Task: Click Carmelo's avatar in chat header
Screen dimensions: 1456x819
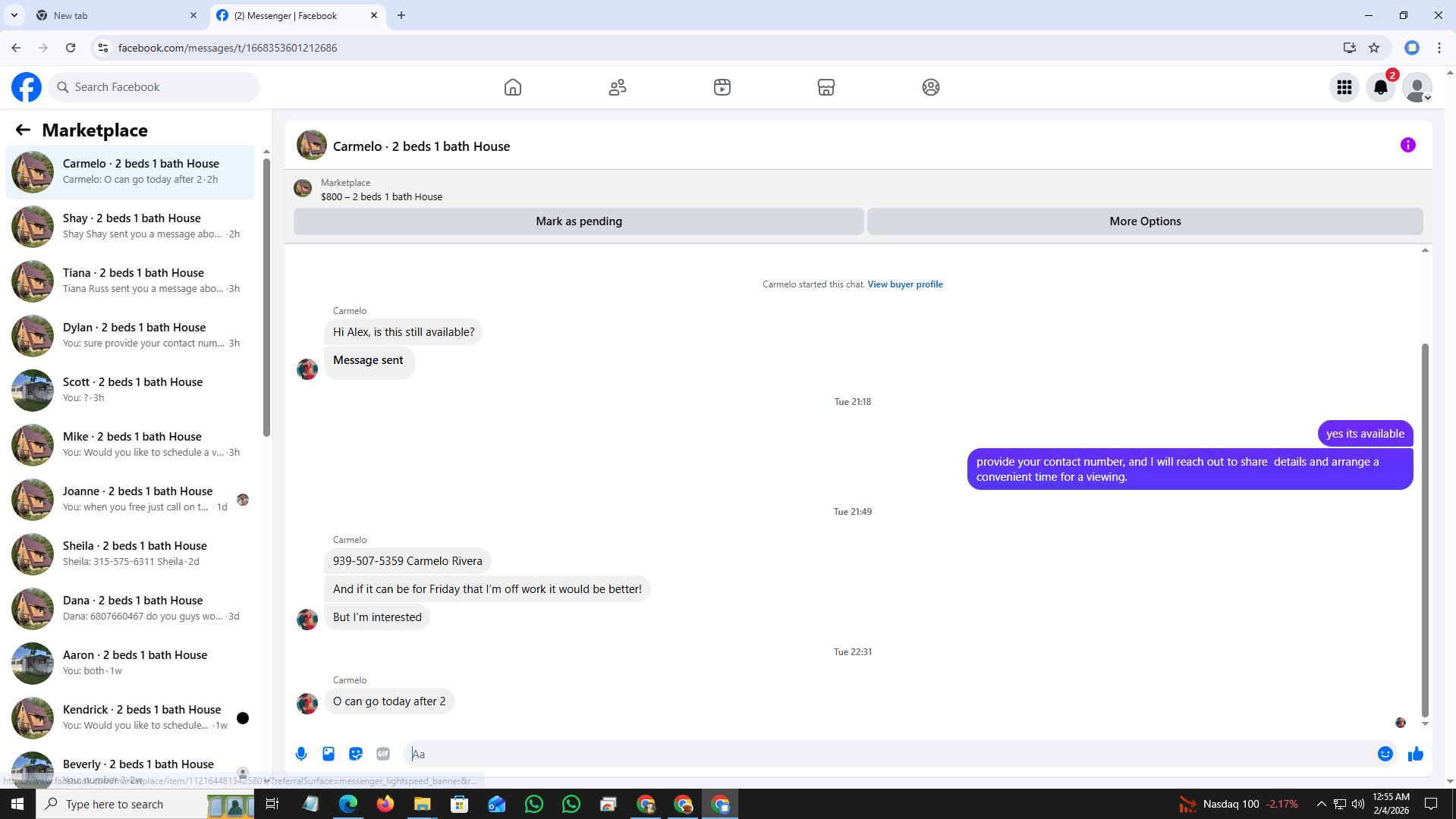Action: click(311, 145)
